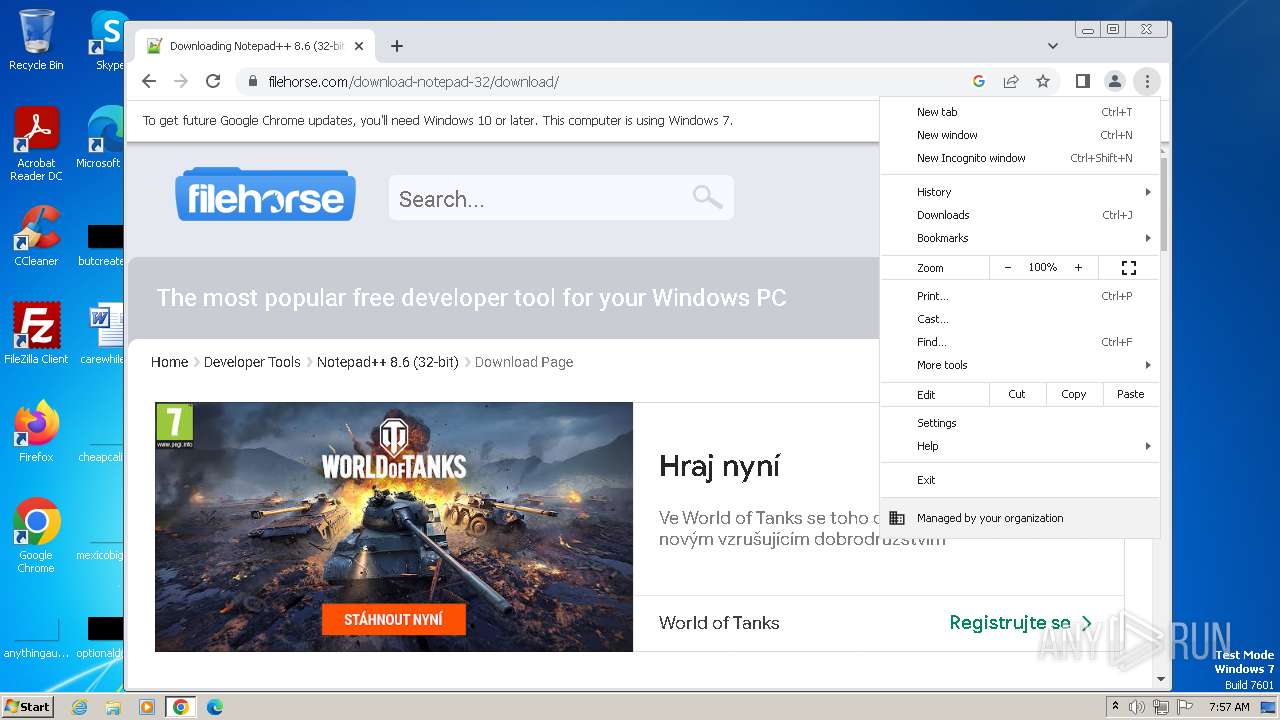Expand the Bookmarks submenu
This screenshot has width=1280, height=720.
1020,238
